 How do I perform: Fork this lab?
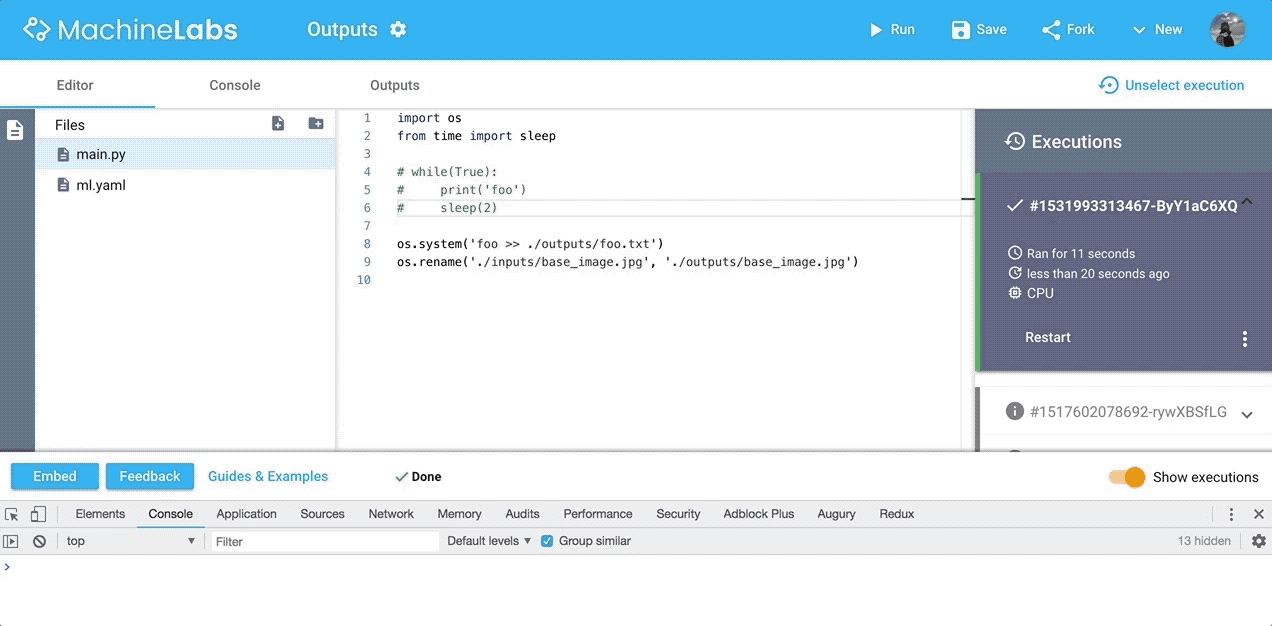tap(1067, 29)
